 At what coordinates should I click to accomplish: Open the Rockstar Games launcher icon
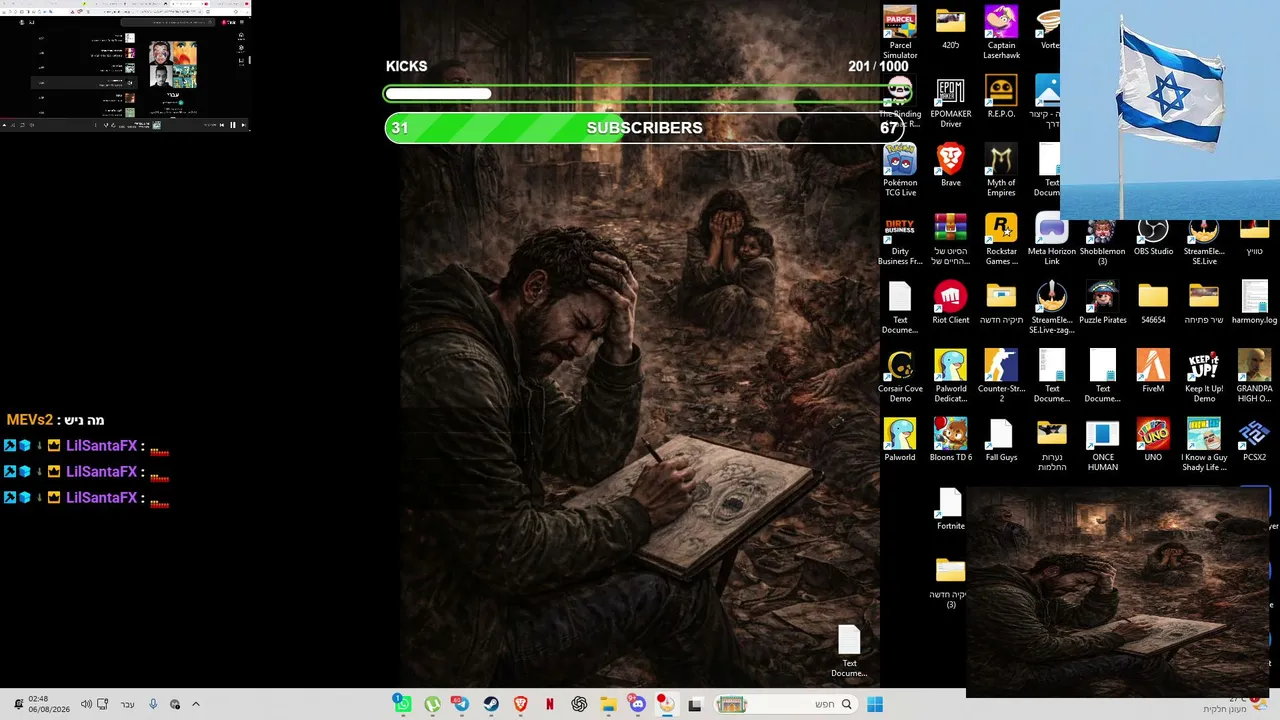pos(1001,239)
